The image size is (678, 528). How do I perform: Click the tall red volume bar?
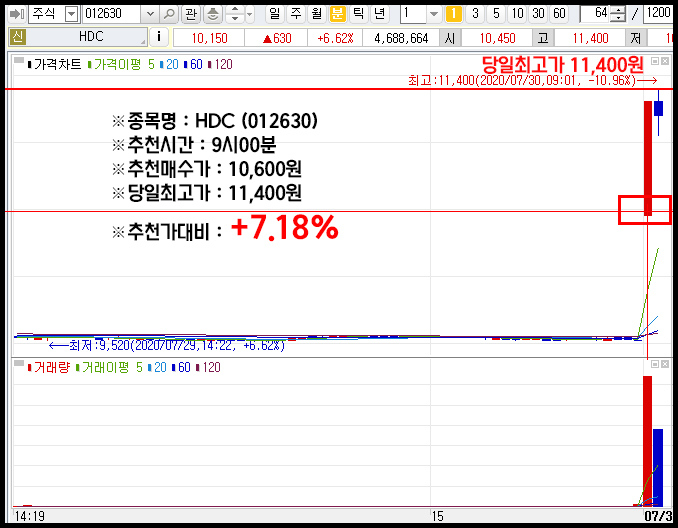pos(647,441)
